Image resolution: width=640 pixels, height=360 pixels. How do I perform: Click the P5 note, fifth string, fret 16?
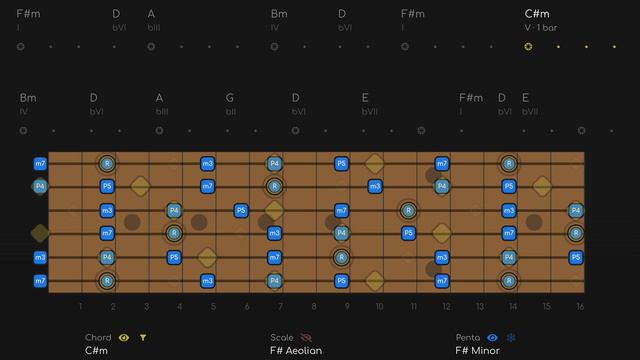click(x=576, y=258)
